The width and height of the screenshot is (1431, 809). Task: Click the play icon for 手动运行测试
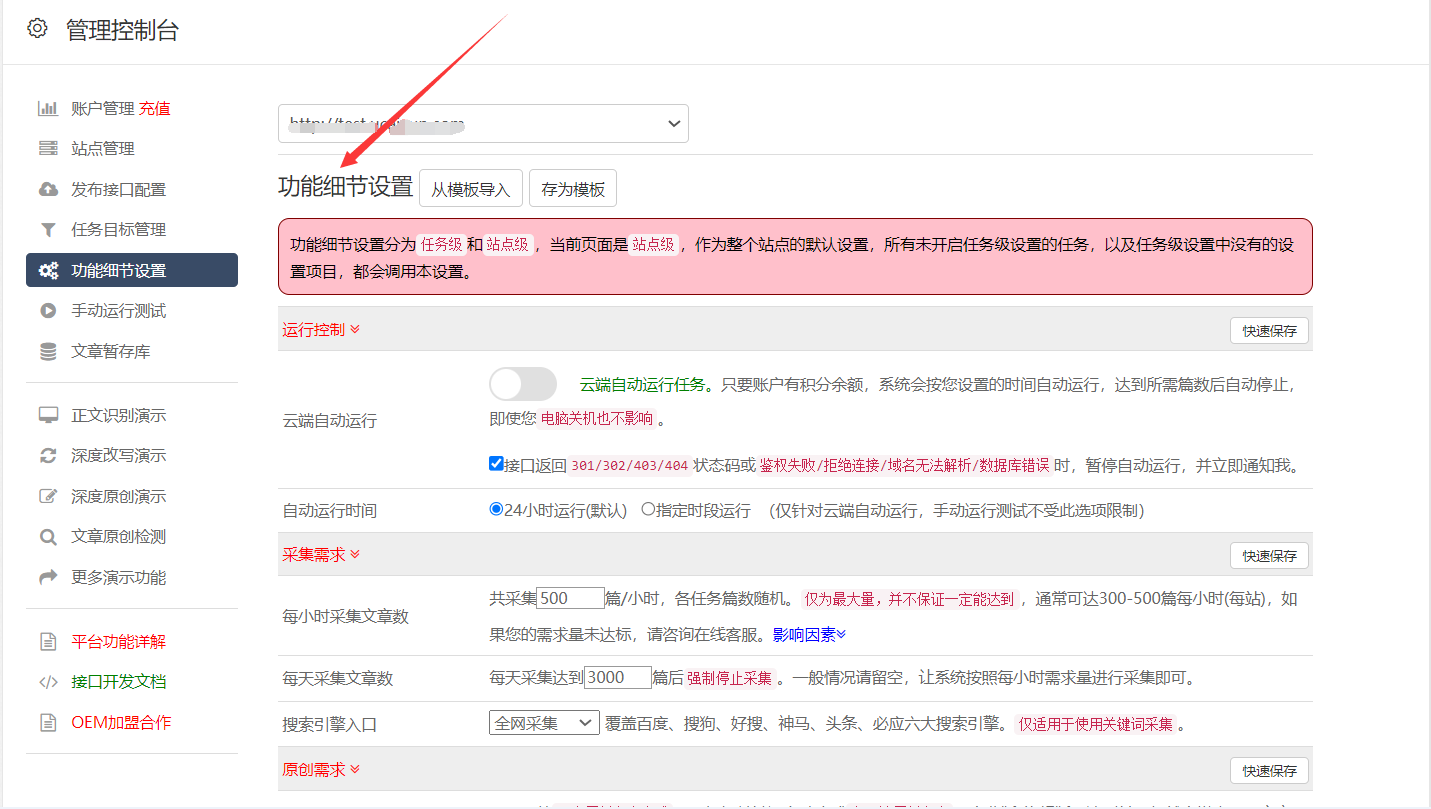tap(48, 311)
